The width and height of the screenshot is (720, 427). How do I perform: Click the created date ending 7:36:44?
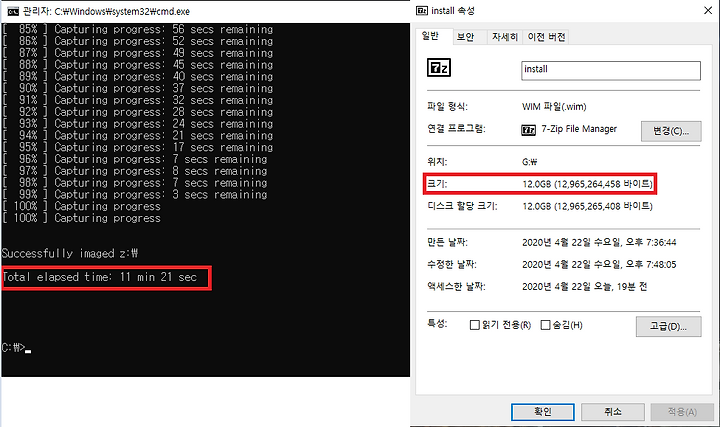coord(599,242)
